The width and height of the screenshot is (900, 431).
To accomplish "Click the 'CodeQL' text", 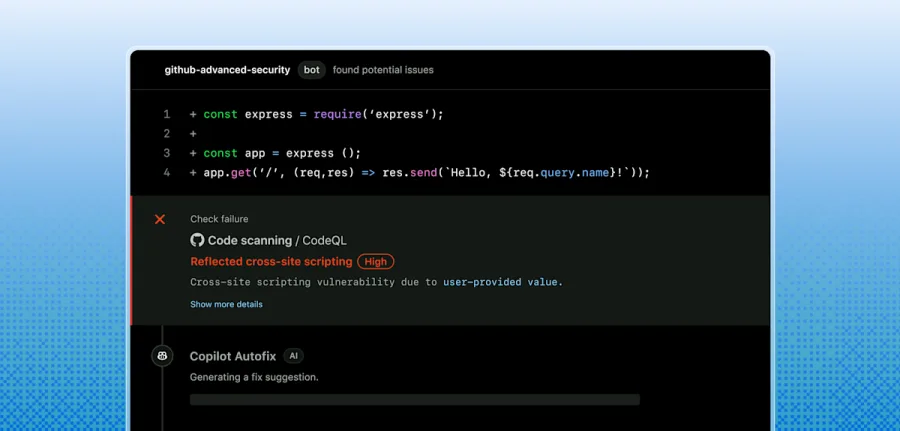I will pos(324,240).
